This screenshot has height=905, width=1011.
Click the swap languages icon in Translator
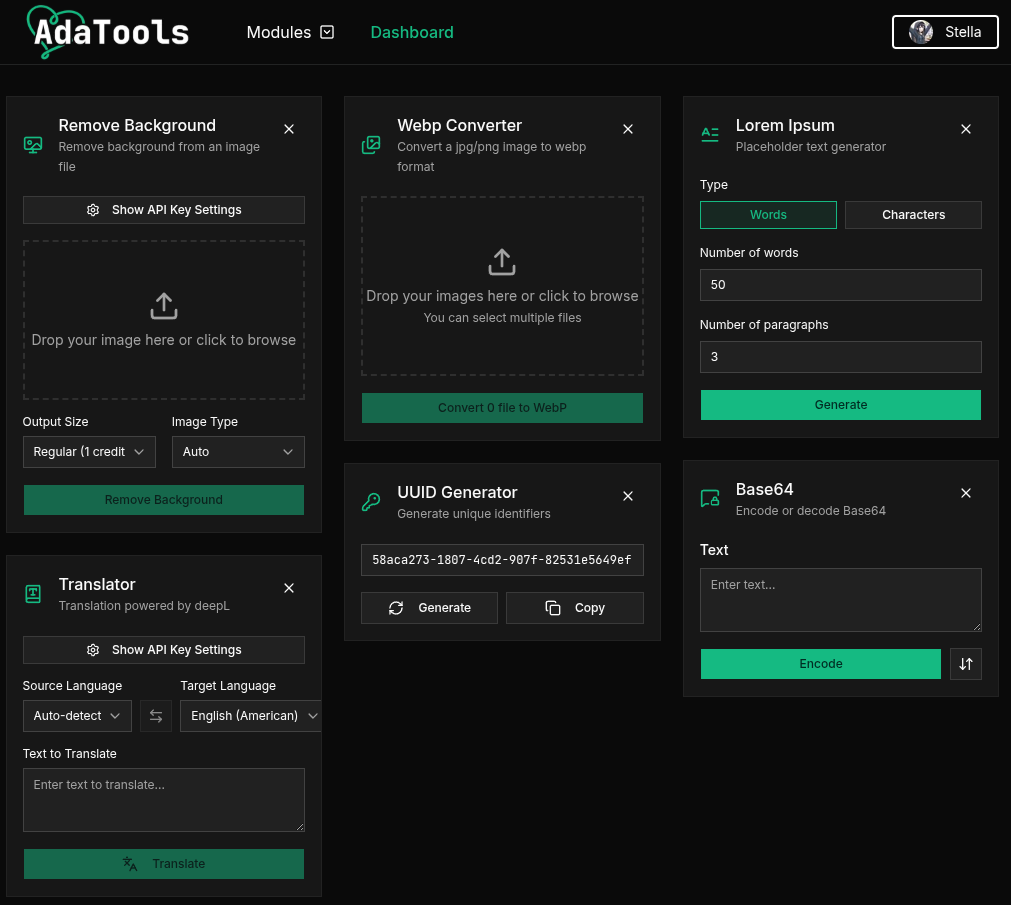point(156,716)
